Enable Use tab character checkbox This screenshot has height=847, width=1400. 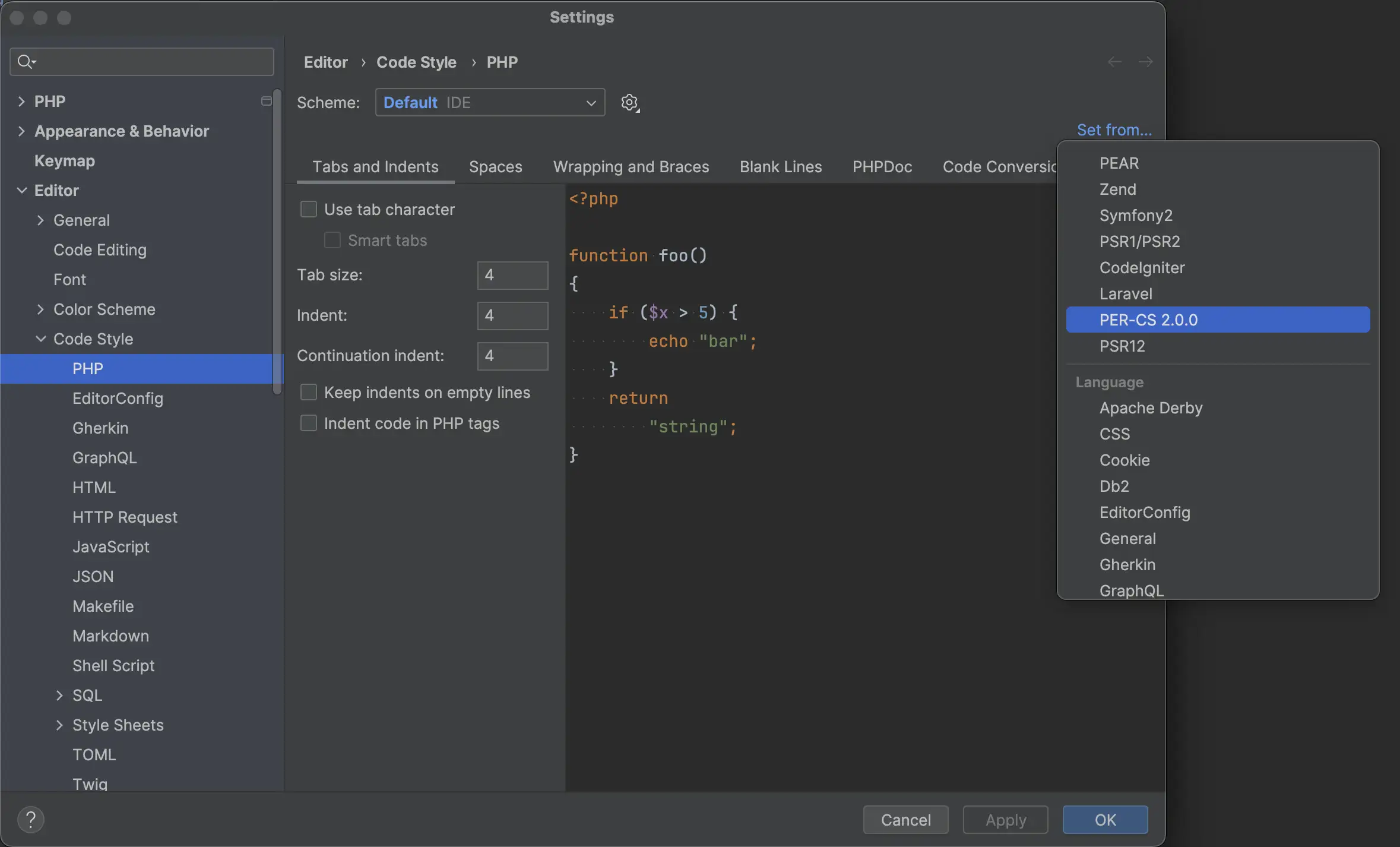tap(309, 209)
